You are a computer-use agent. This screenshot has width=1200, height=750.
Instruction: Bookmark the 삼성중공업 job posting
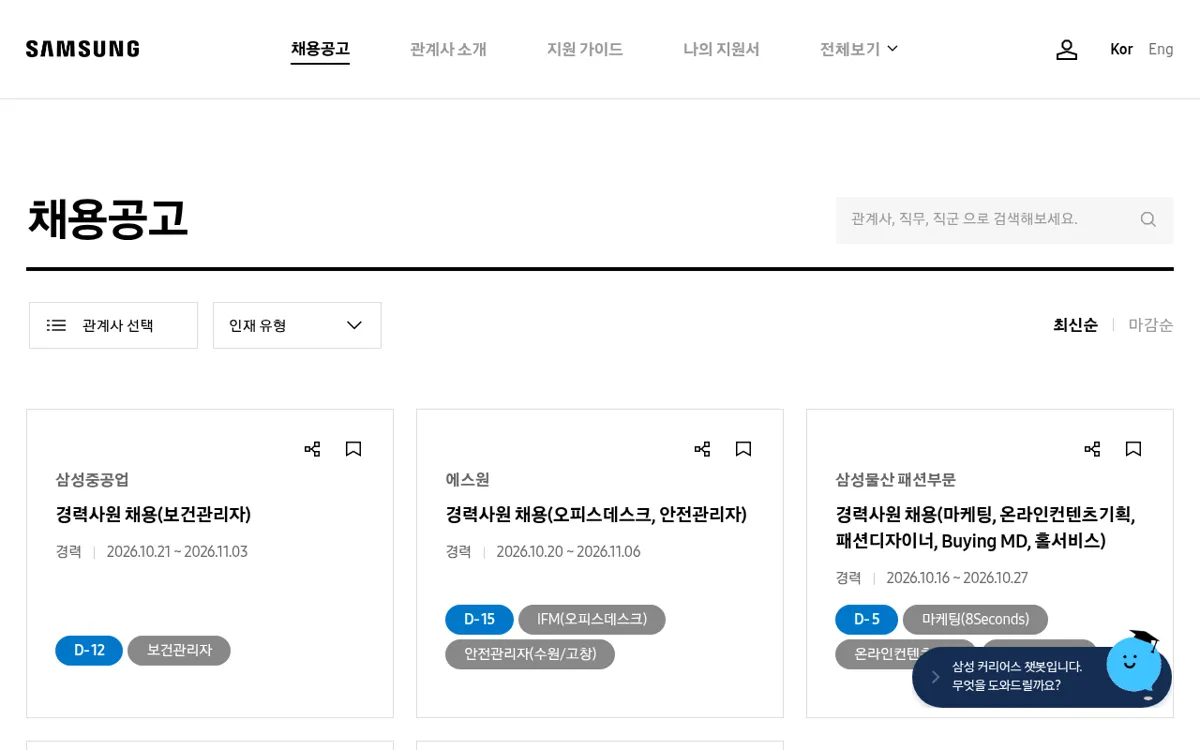pyautogui.click(x=353, y=449)
